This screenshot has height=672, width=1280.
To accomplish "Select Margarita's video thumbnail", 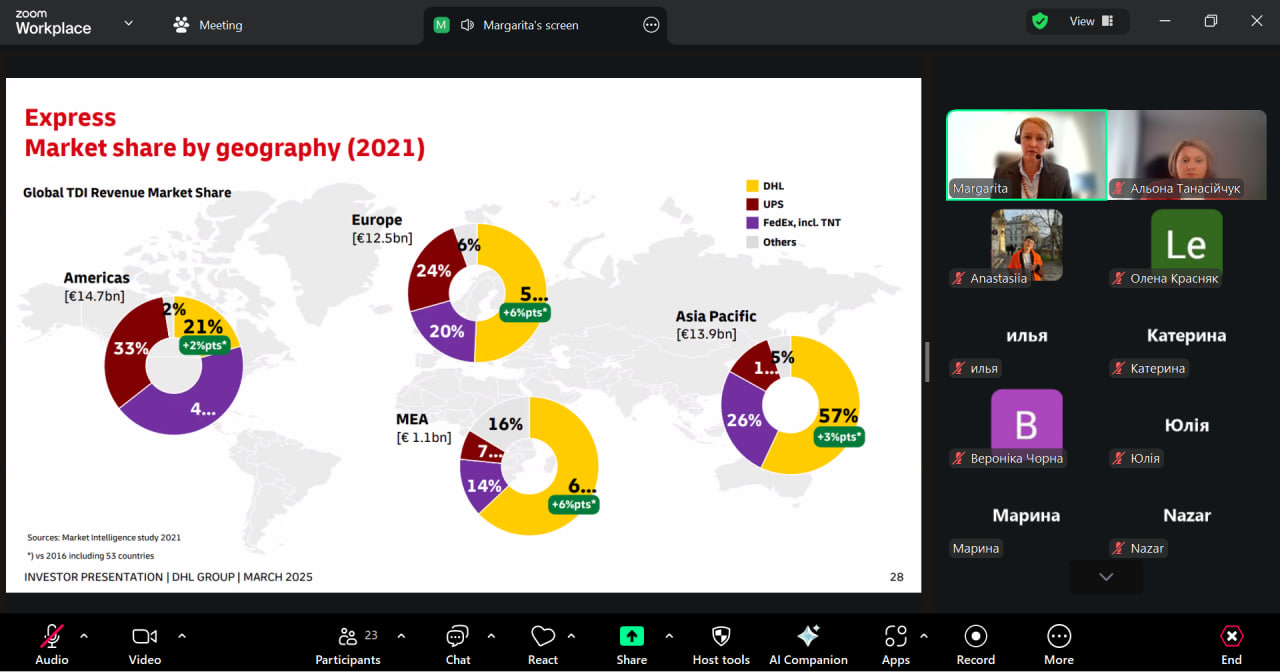I will click(x=1026, y=155).
